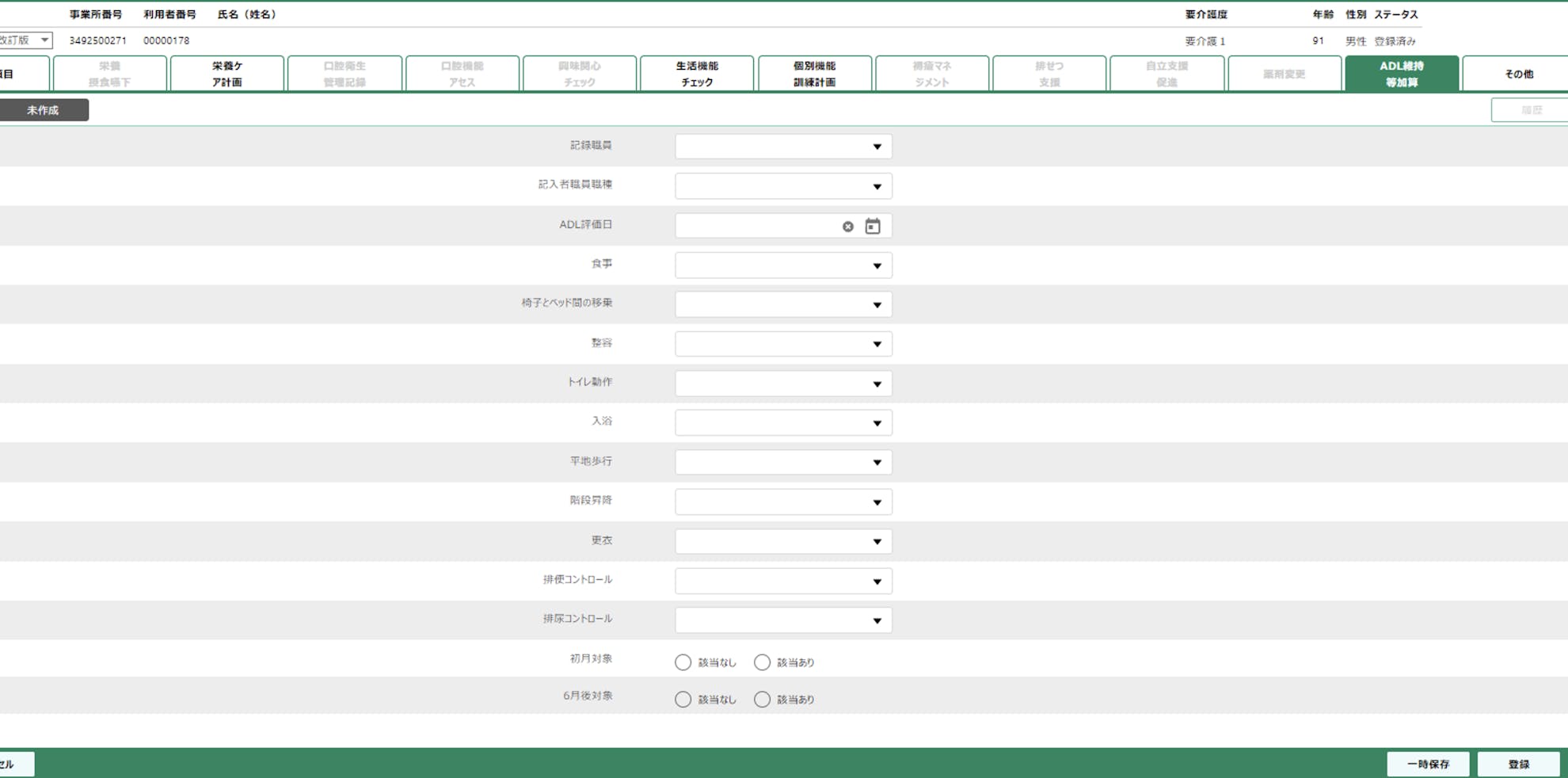
Task: Expand the 椅子とベッド間の移乗 dropdown
Action: (x=782, y=305)
